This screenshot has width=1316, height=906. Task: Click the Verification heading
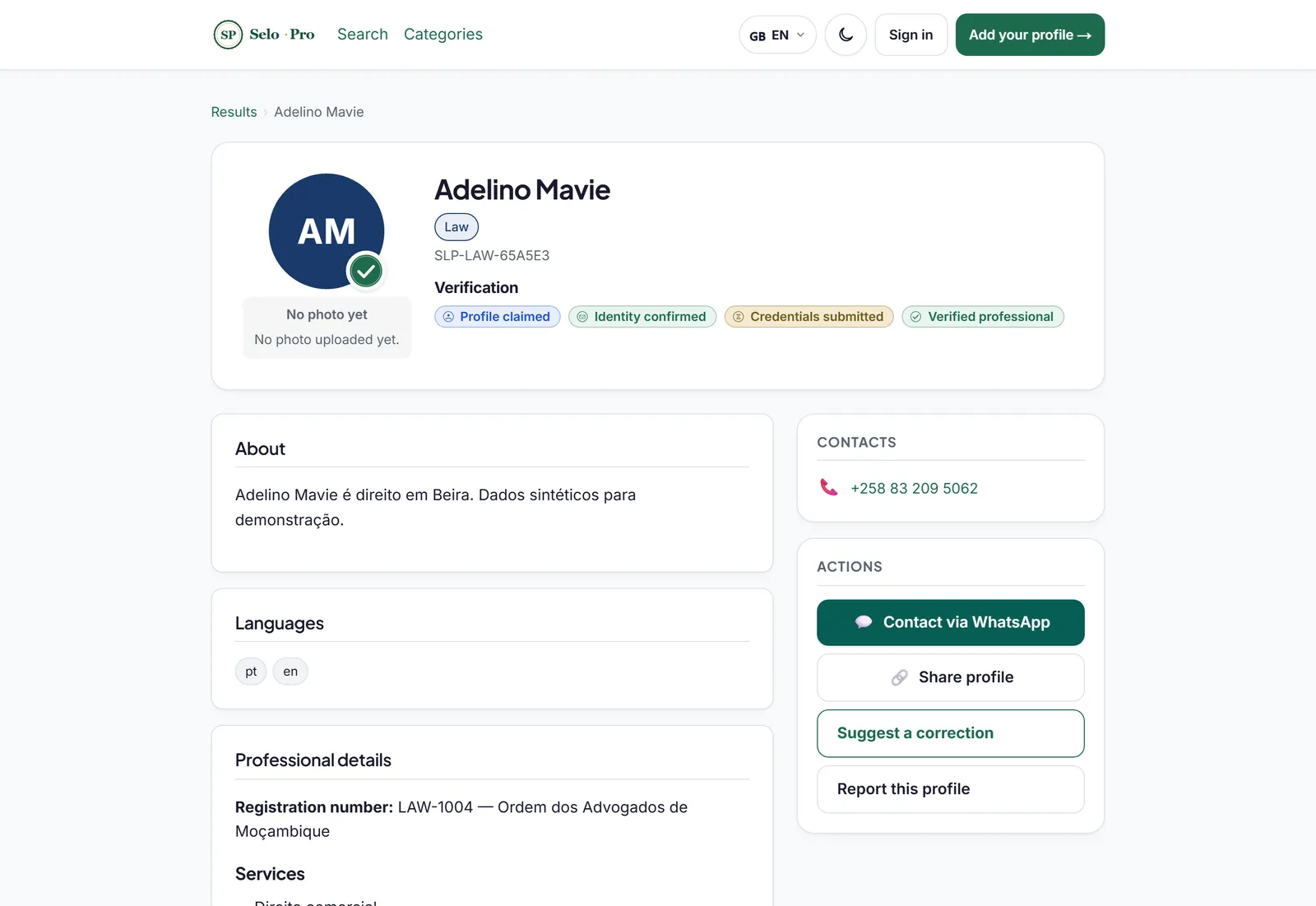tap(476, 288)
